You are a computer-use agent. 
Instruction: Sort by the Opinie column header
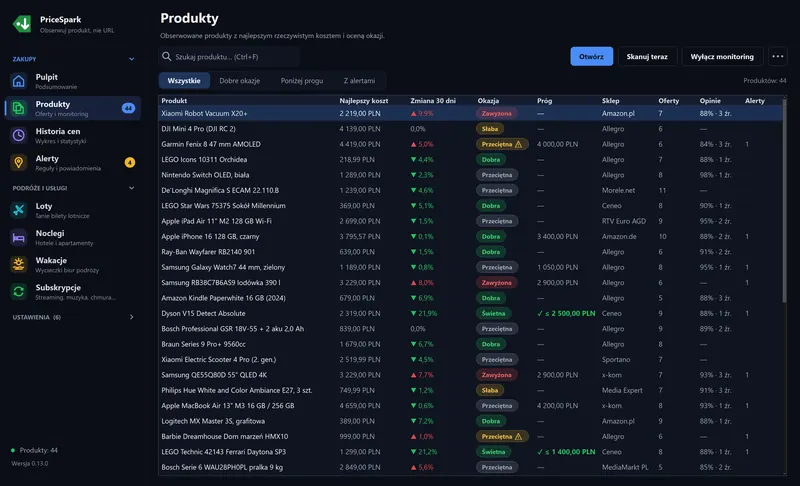[x=710, y=100]
